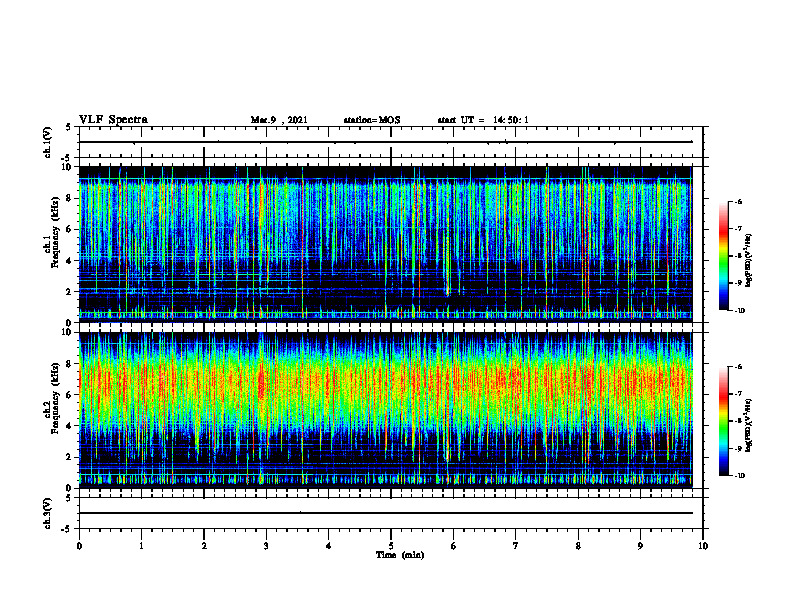Click the ch.1 color bar log(PSD) units label

pyautogui.click(x=749, y=260)
